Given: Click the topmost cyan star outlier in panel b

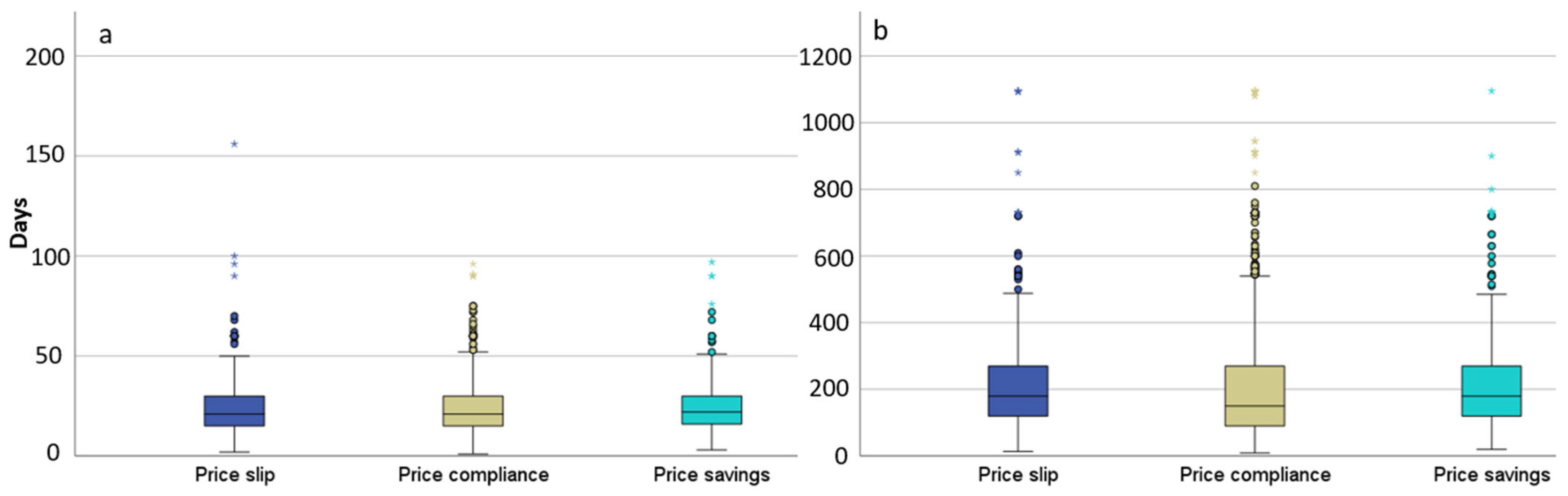Looking at the screenshot, I should [x=1492, y=91].
